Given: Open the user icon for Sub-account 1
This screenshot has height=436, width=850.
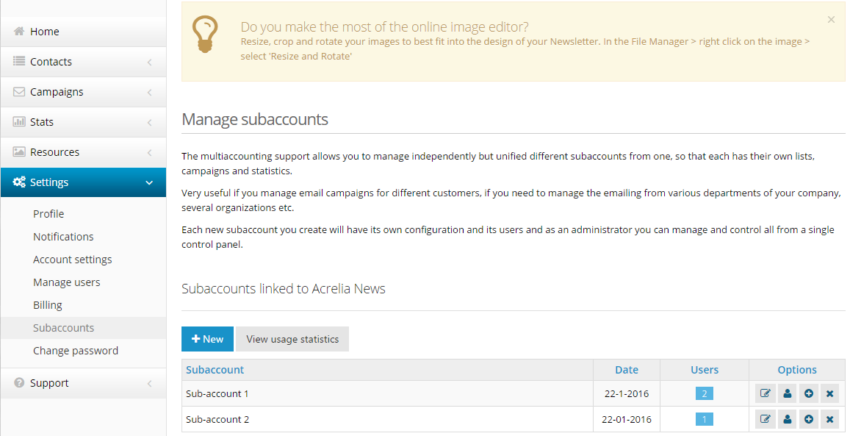Looking at the screenshot, I should [x=787, y=394].
